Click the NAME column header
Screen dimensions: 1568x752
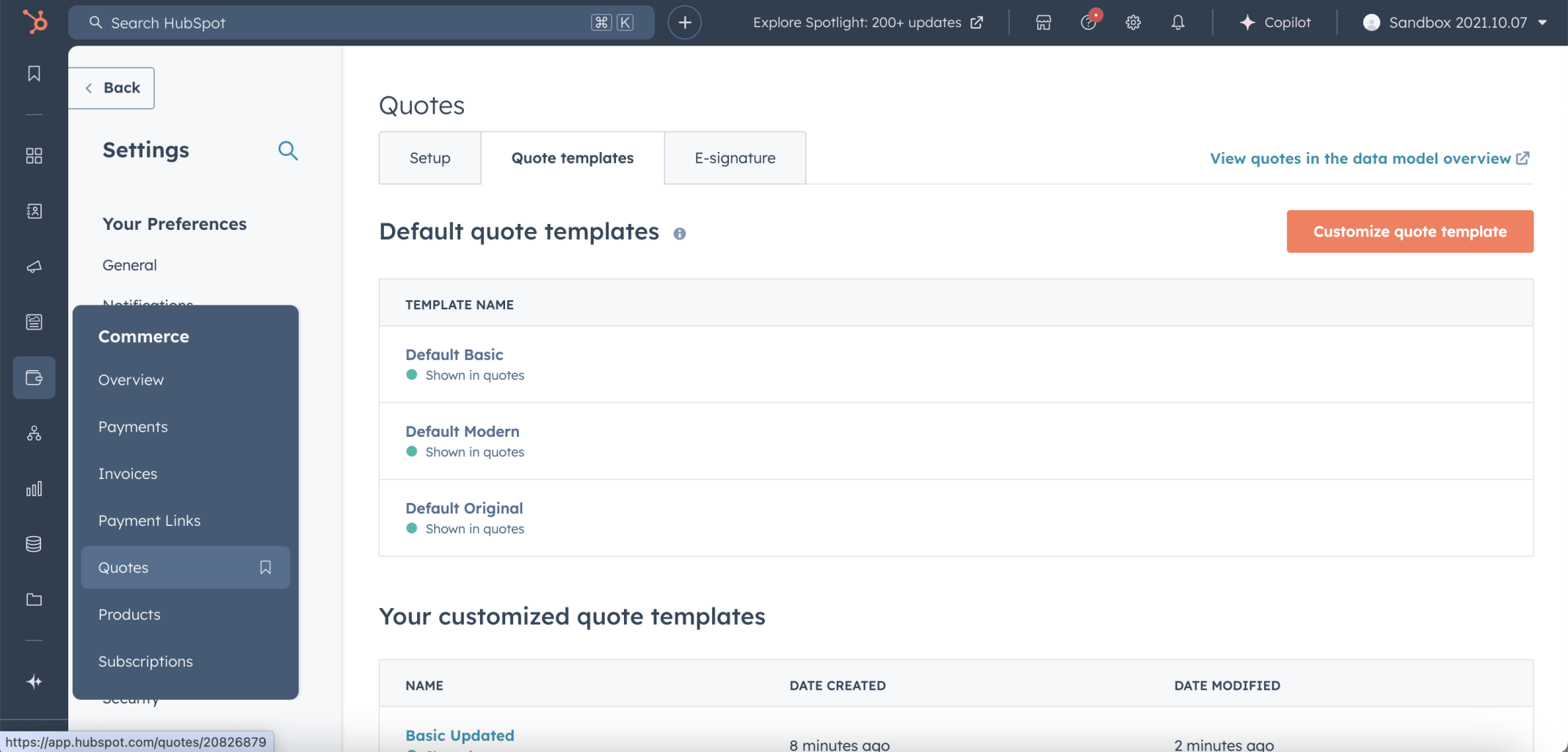pyautogui.click(x=424, y=686)
